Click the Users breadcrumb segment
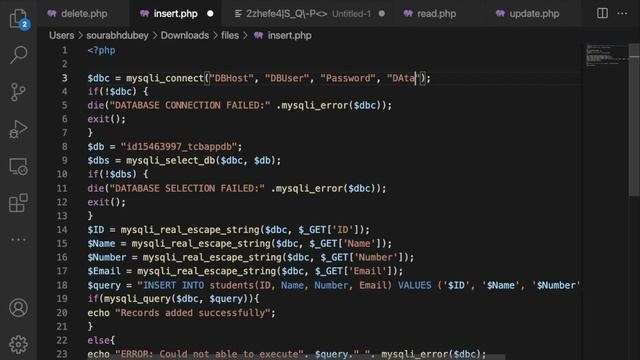 tap(62, 36)
